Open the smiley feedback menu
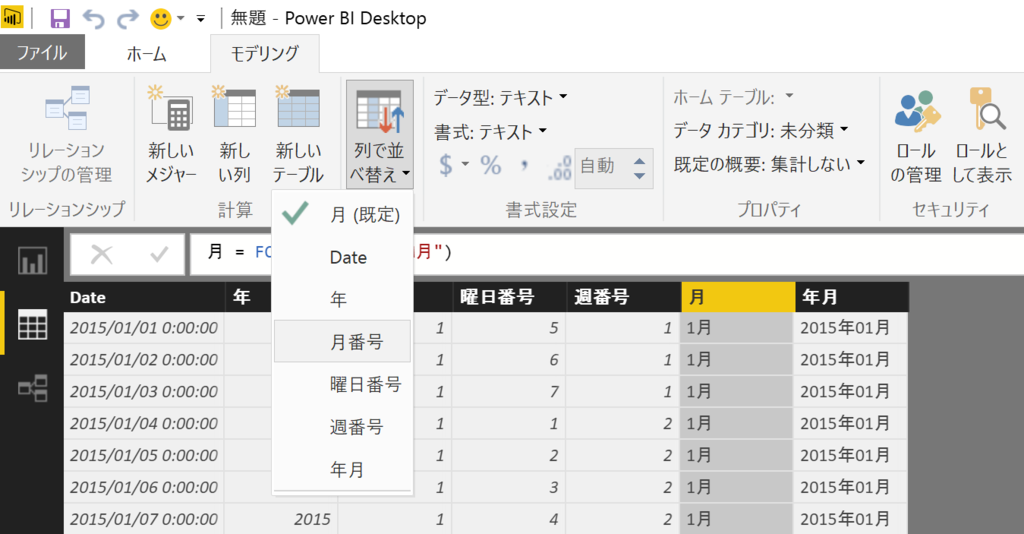This screenshot has height=534, width=1024. 167,18
